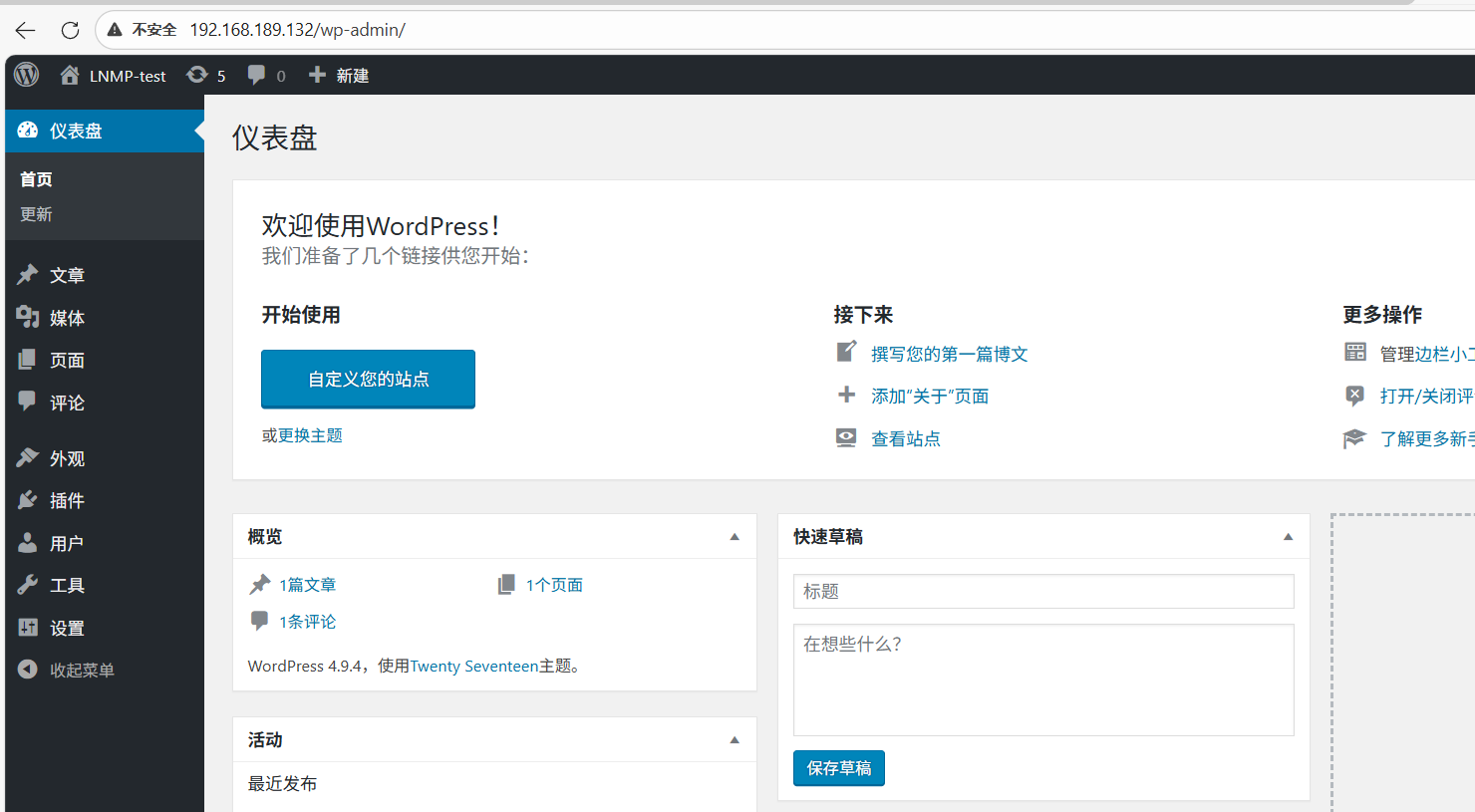Click the browser address bar URL
The height and width of the screenshot is (812, 1475).
click(297, 30)
